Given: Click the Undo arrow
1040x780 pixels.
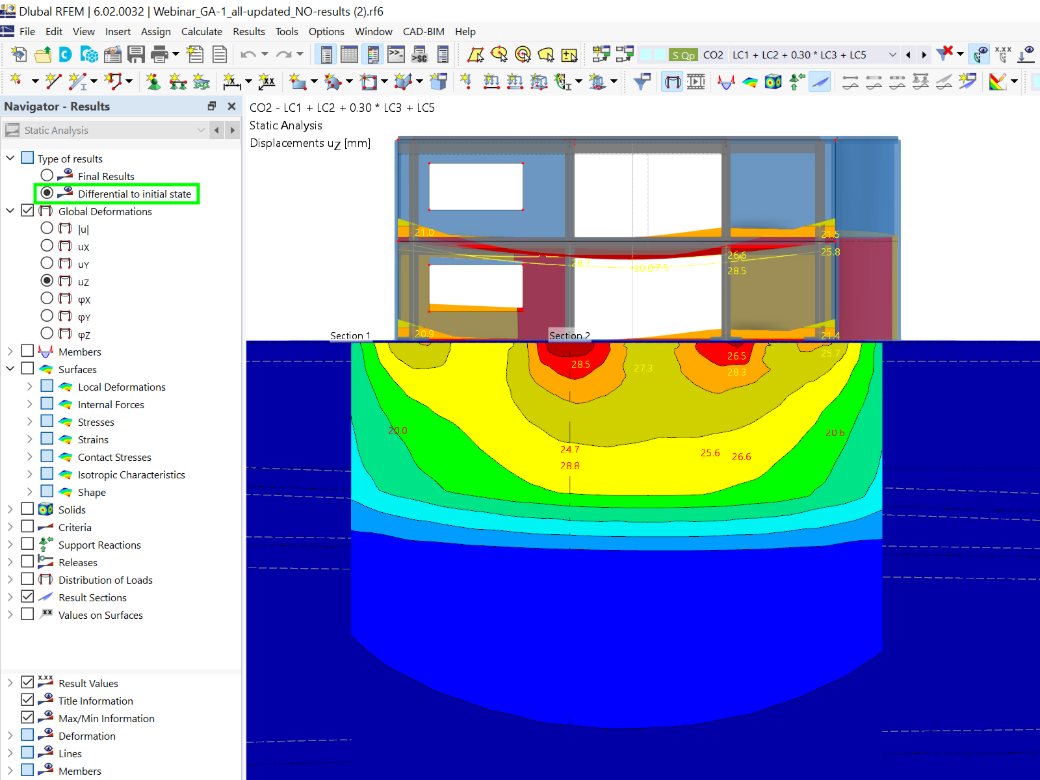Looking at the screenshot, I should 248,54.
